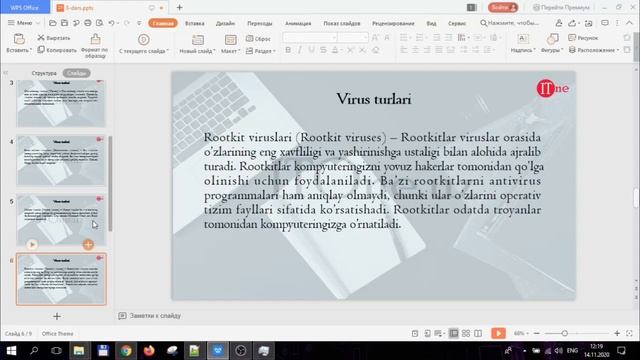The image size is (640, 360).
Task: Click the Надпись text box icon
Action: 522,39
